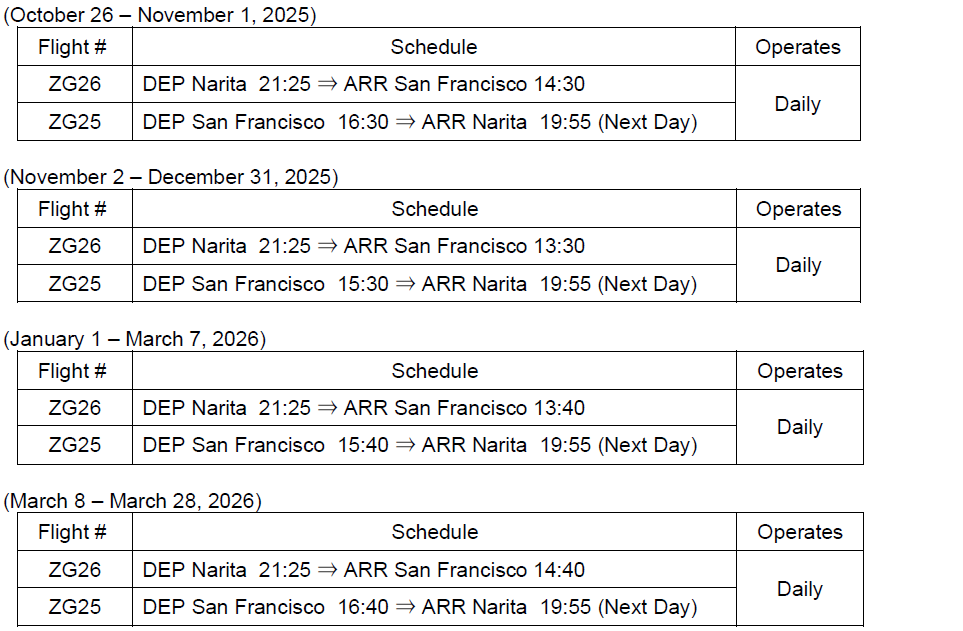Click the ZG26 flight number in the March 8 table
The width and height of the screenshot is (963, 631).
[x=75, y=570]
